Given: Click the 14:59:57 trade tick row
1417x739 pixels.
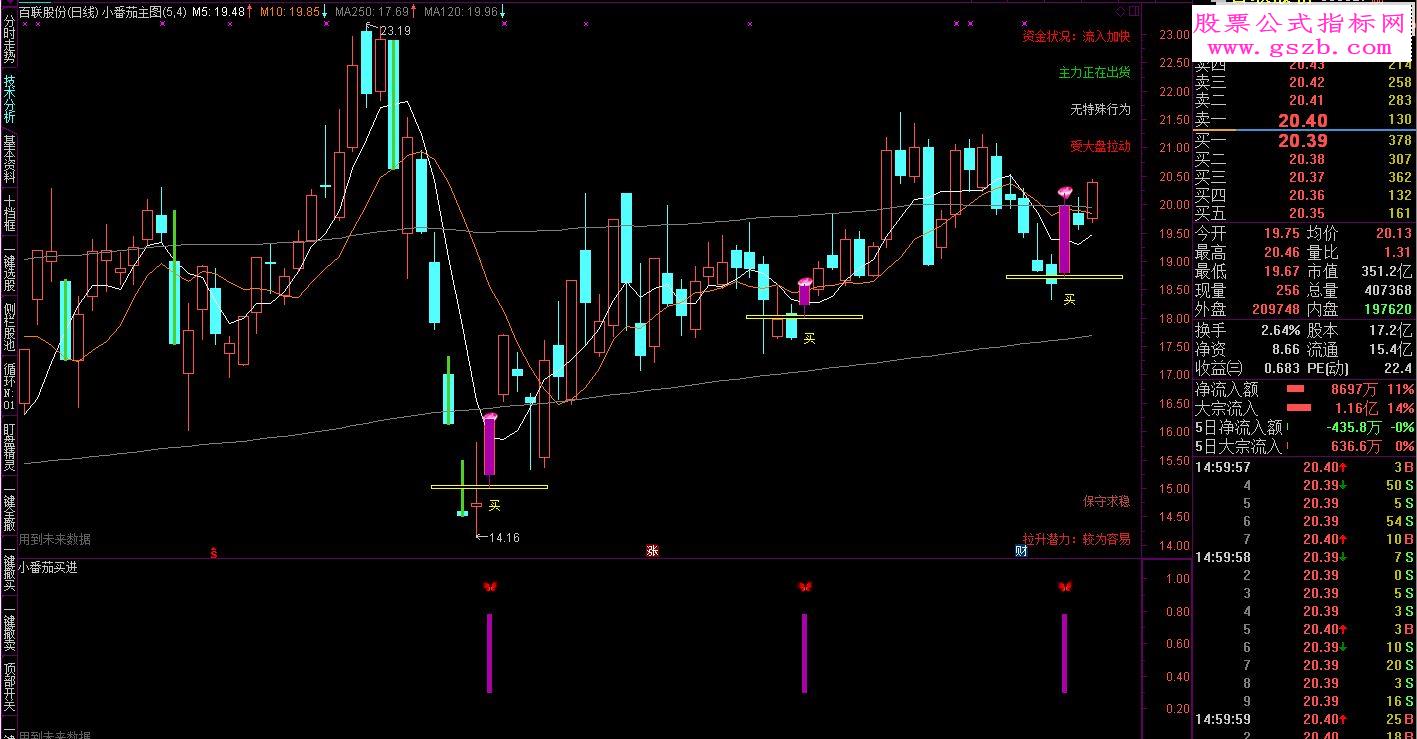Looking at the screenshot, I should tap(1304, 467).
